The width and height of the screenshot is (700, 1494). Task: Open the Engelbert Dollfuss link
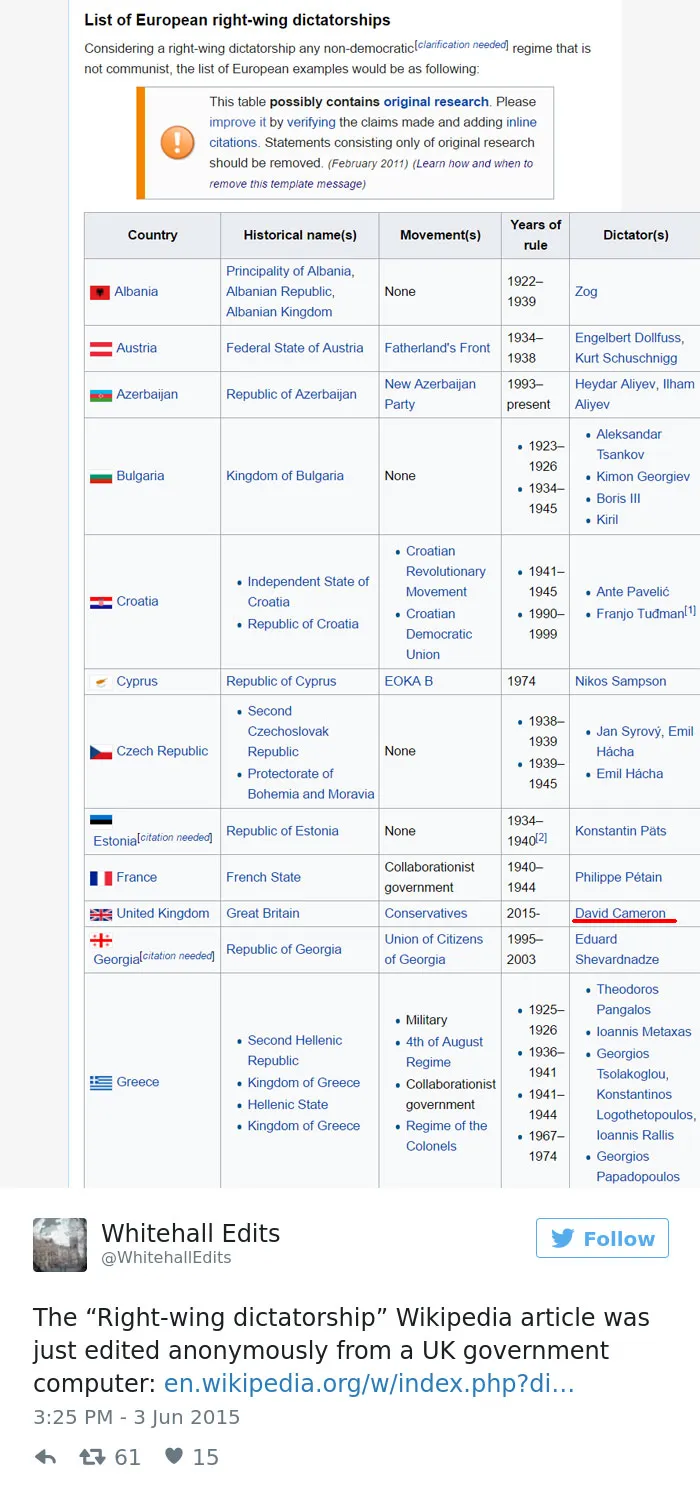(629, 338)
